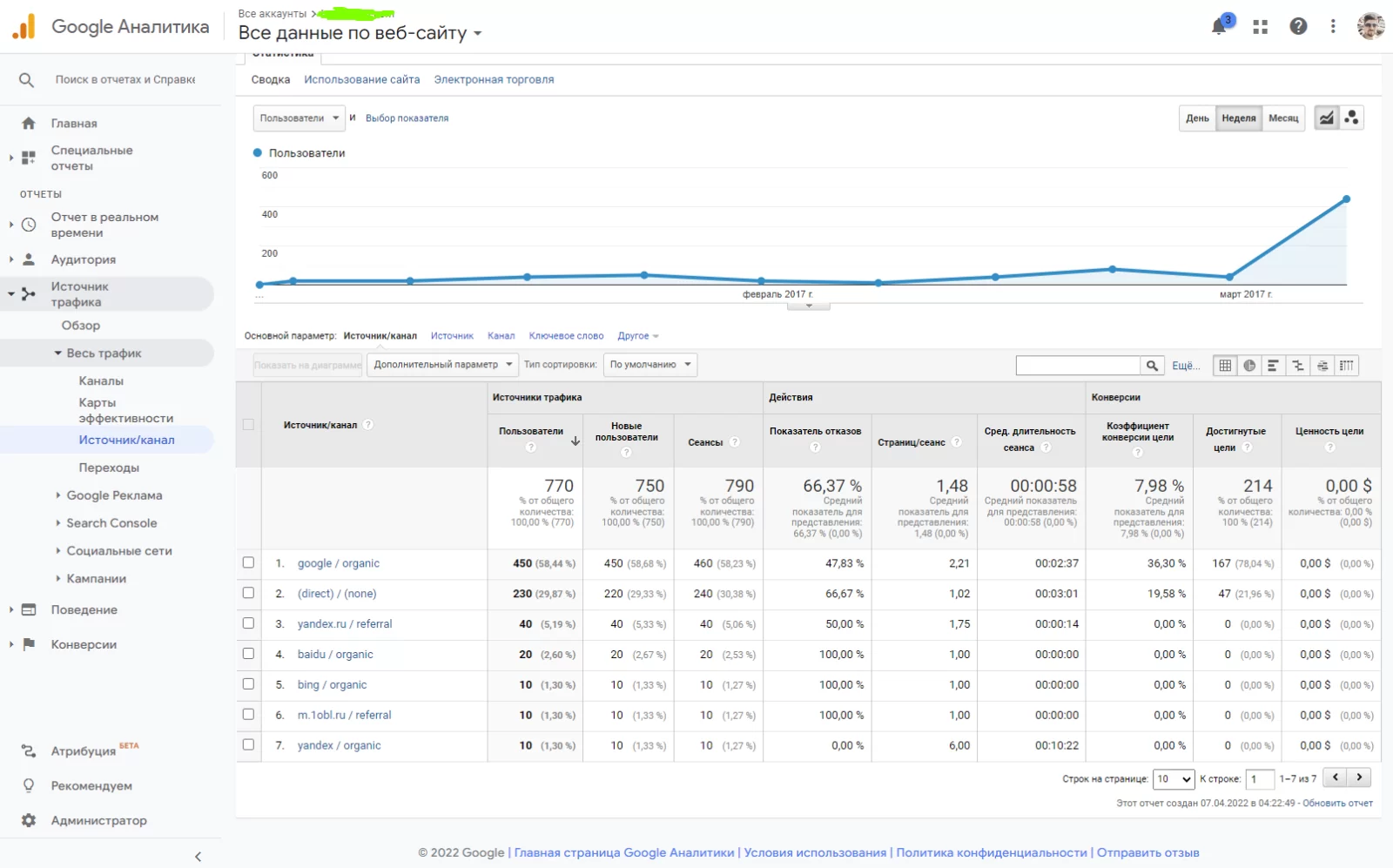Open the google / organic source link
Viewport: 1393px width, 868px height.
point(339,563)
